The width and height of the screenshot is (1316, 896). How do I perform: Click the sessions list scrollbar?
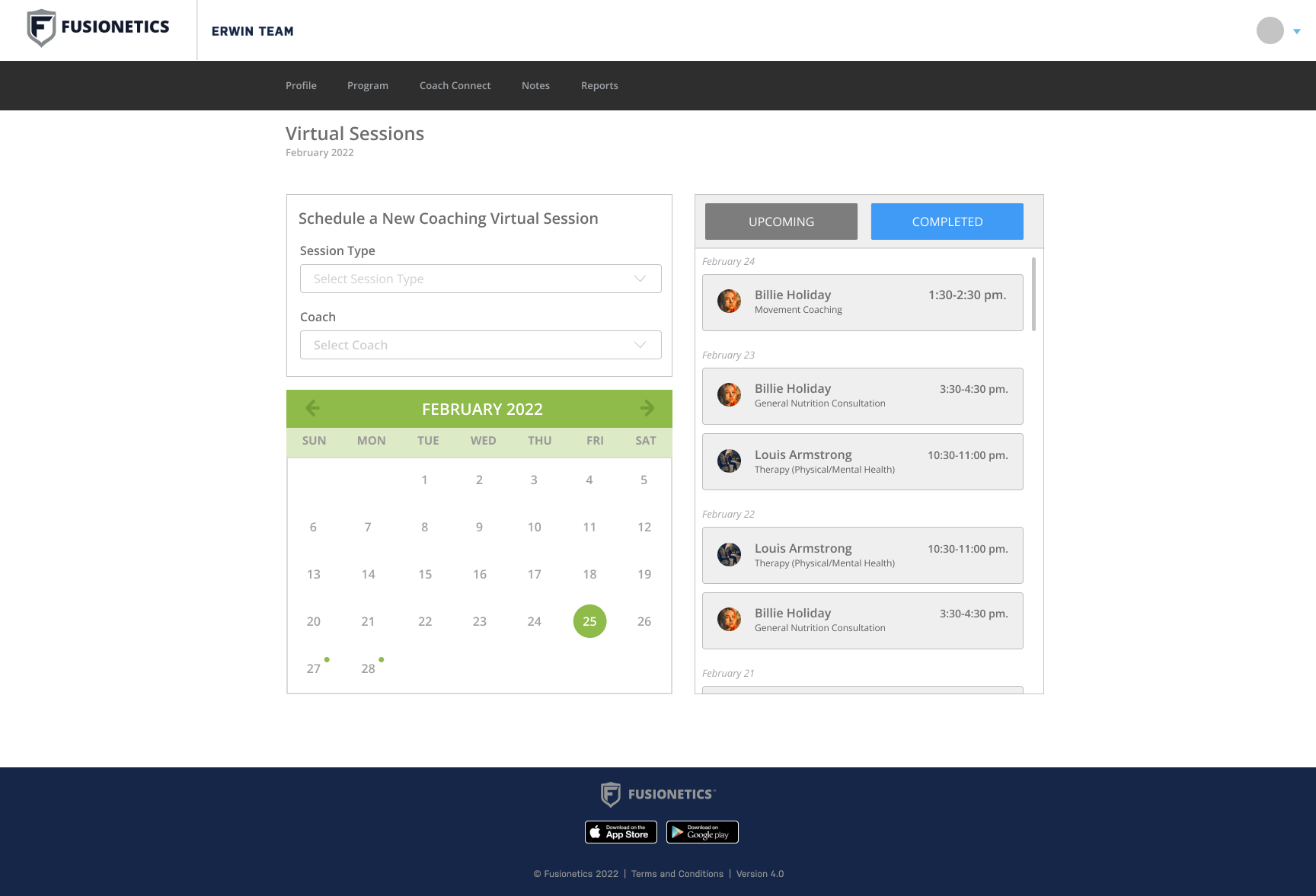pos(1033,295)
